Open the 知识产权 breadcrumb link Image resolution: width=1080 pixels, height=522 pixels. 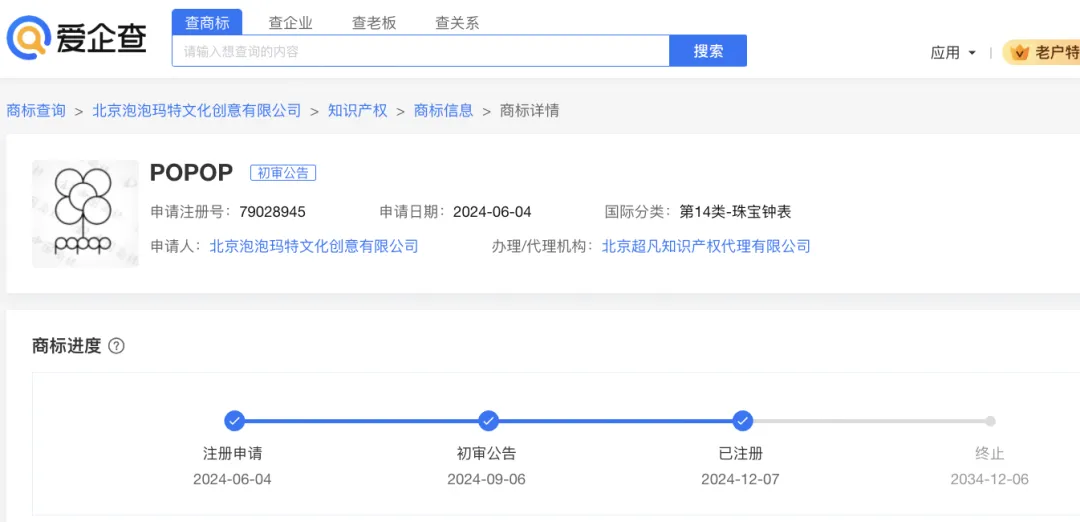tap(357, 110)
